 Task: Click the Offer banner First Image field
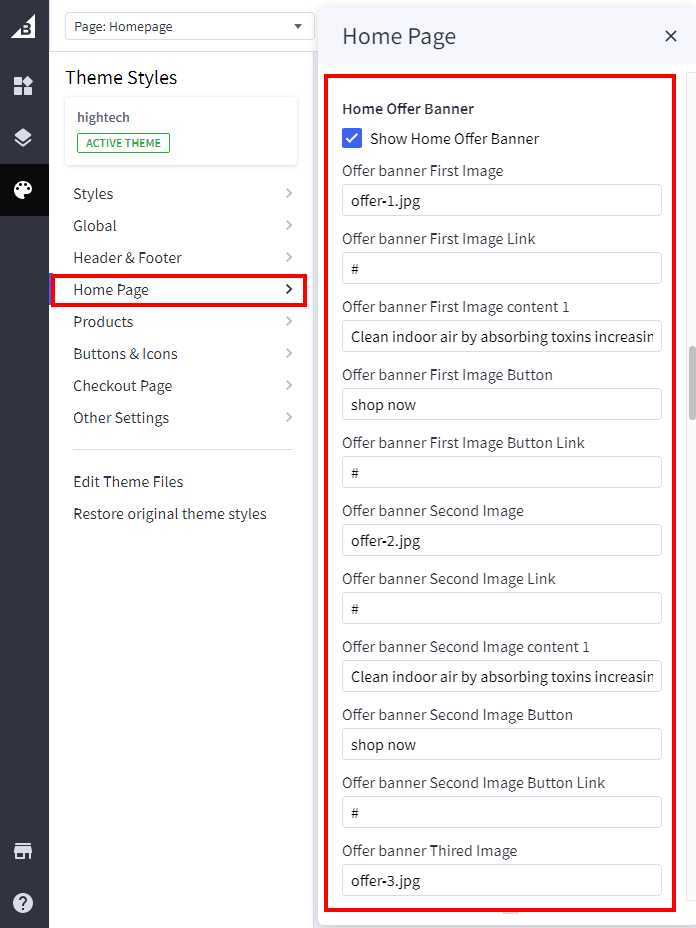[501, 200]
